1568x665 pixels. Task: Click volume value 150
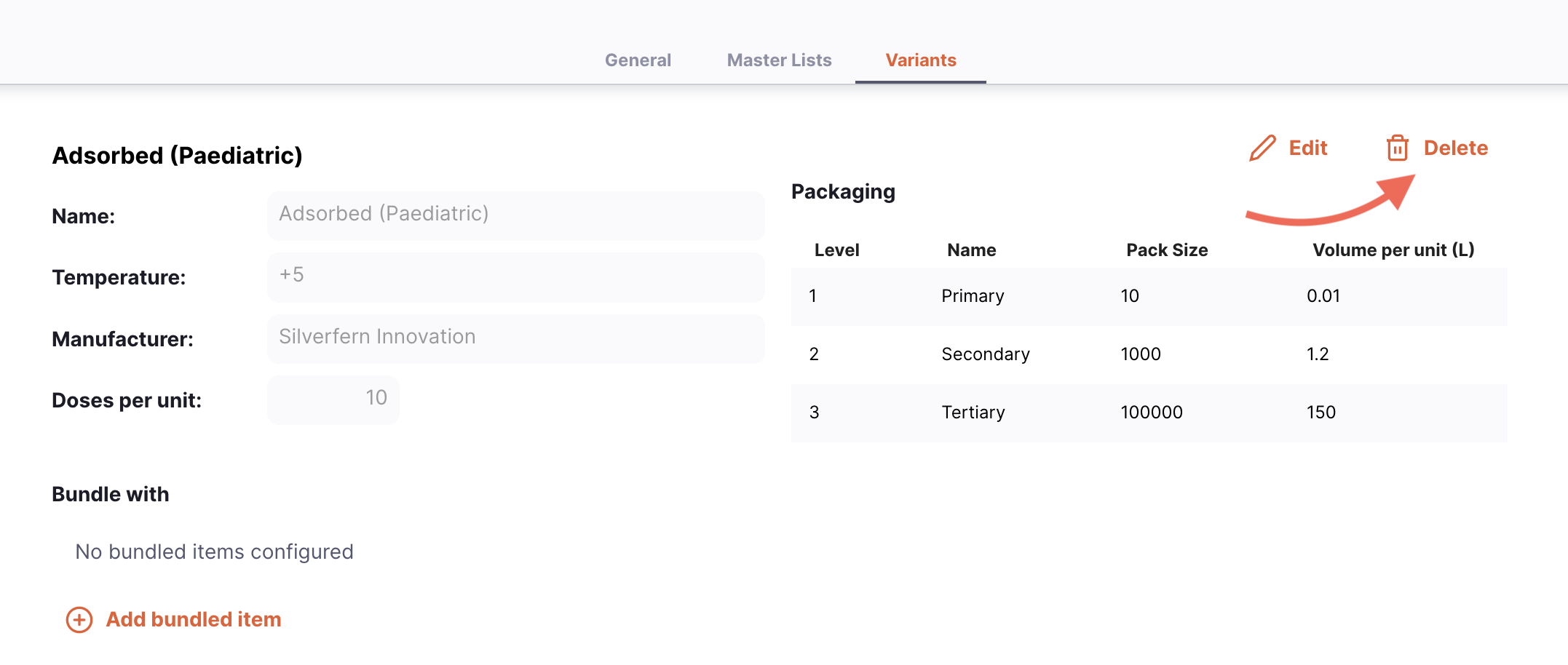(x=1321, y=413)
